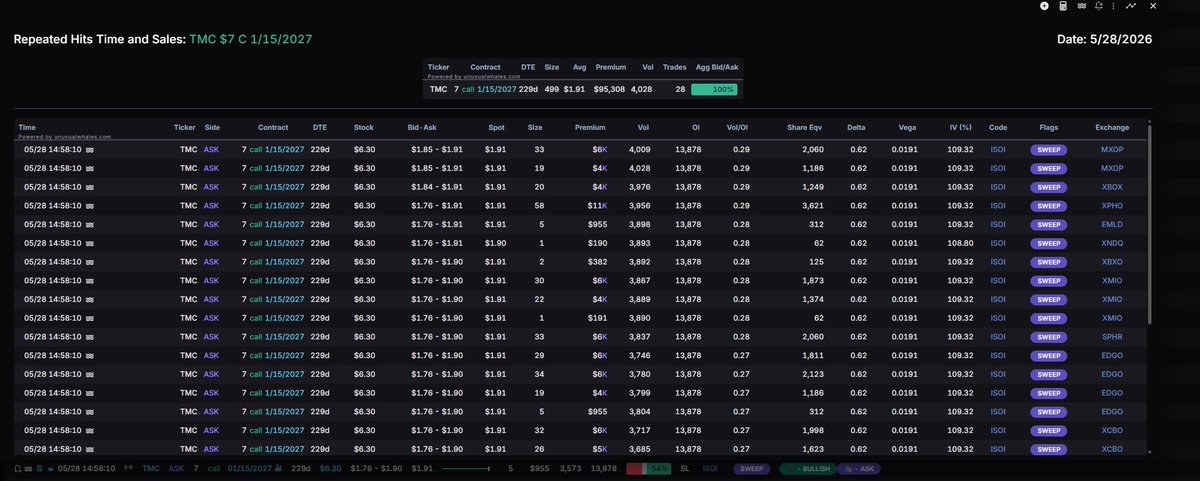Click the 54% bid/ask bar in bottom bar

click(x=648, y=469)
